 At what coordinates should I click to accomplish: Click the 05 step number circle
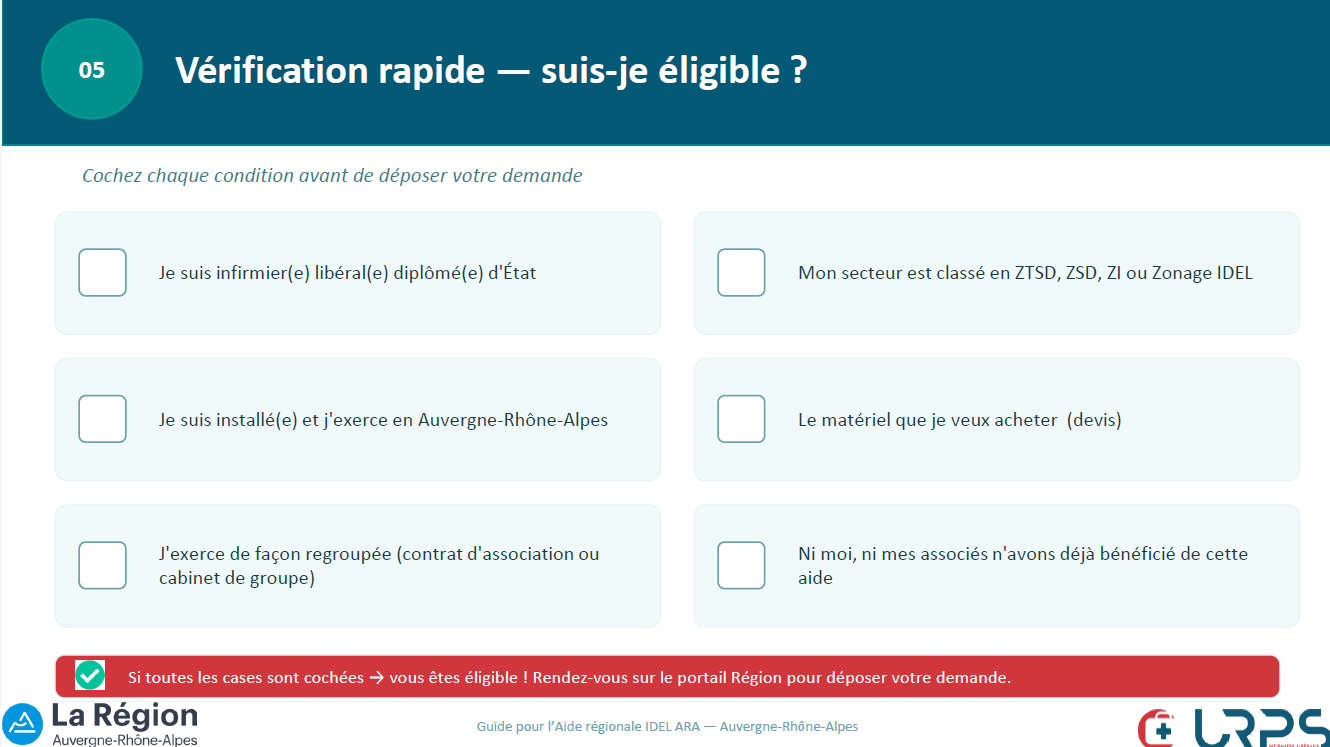pos(92,70)
